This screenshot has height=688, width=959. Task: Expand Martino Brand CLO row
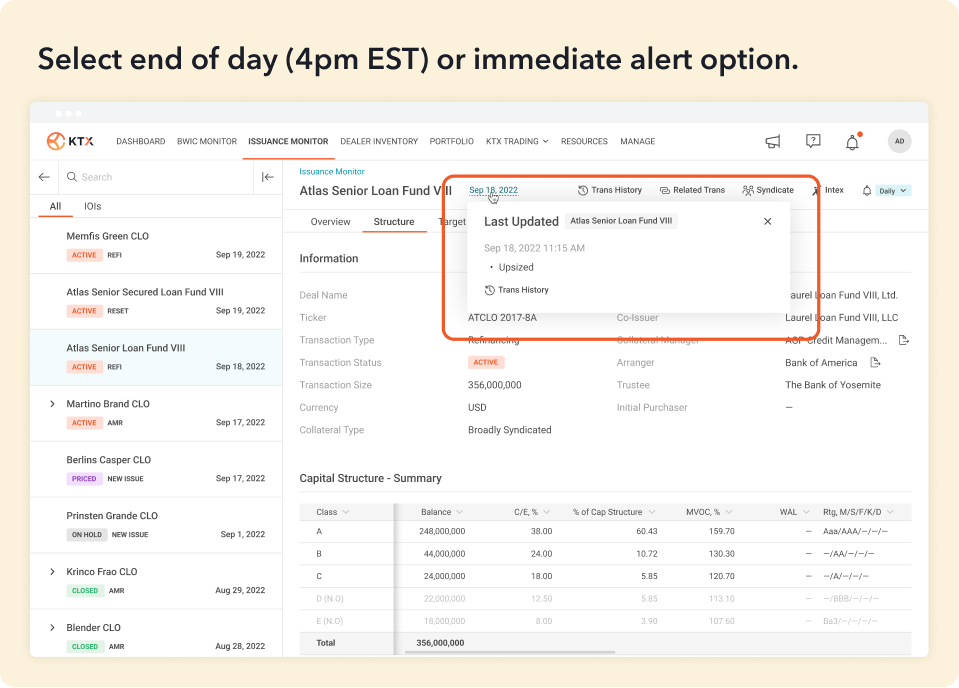52,404
